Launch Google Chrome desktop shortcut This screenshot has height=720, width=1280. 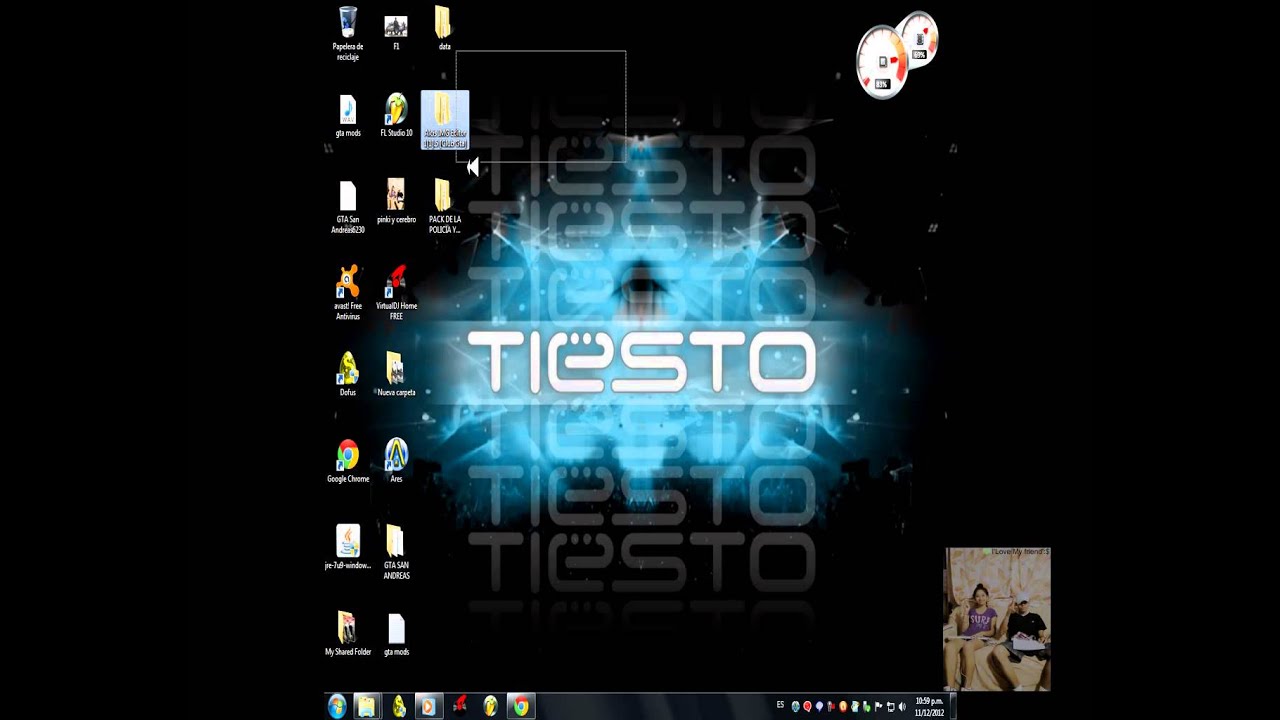(x=348, y=461)
